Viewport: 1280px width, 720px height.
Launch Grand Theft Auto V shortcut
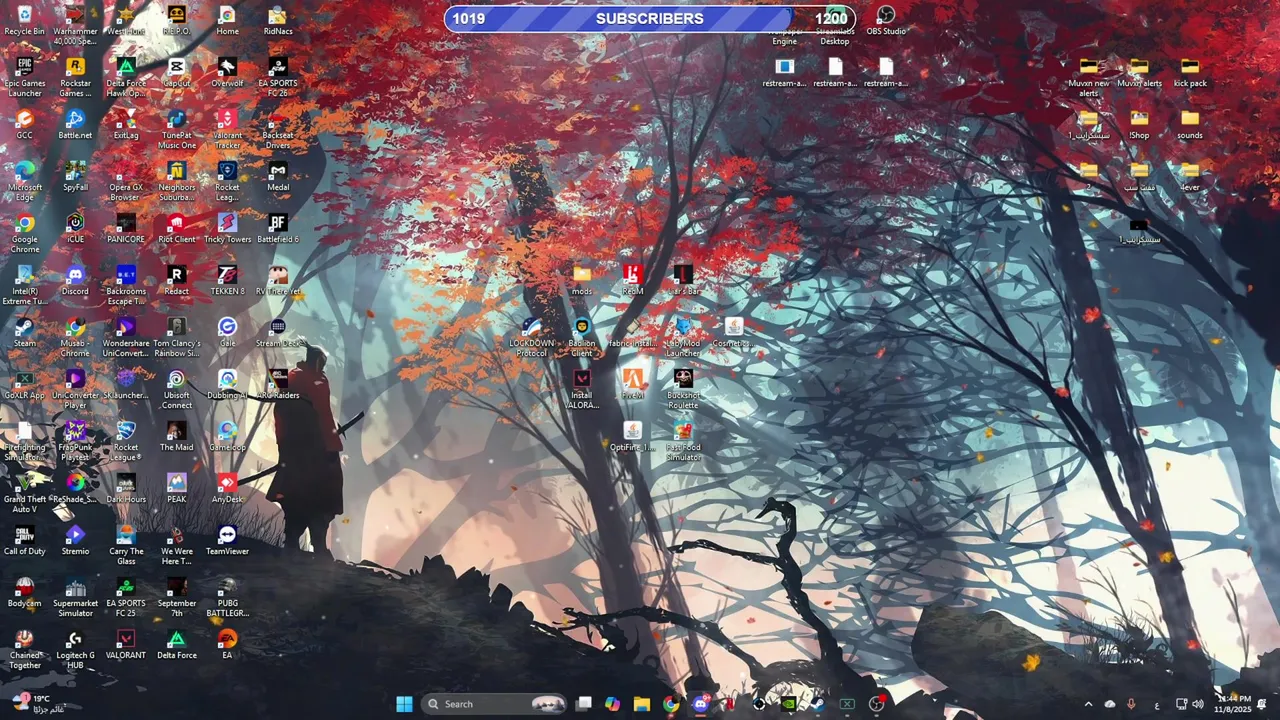coord(24,493)
